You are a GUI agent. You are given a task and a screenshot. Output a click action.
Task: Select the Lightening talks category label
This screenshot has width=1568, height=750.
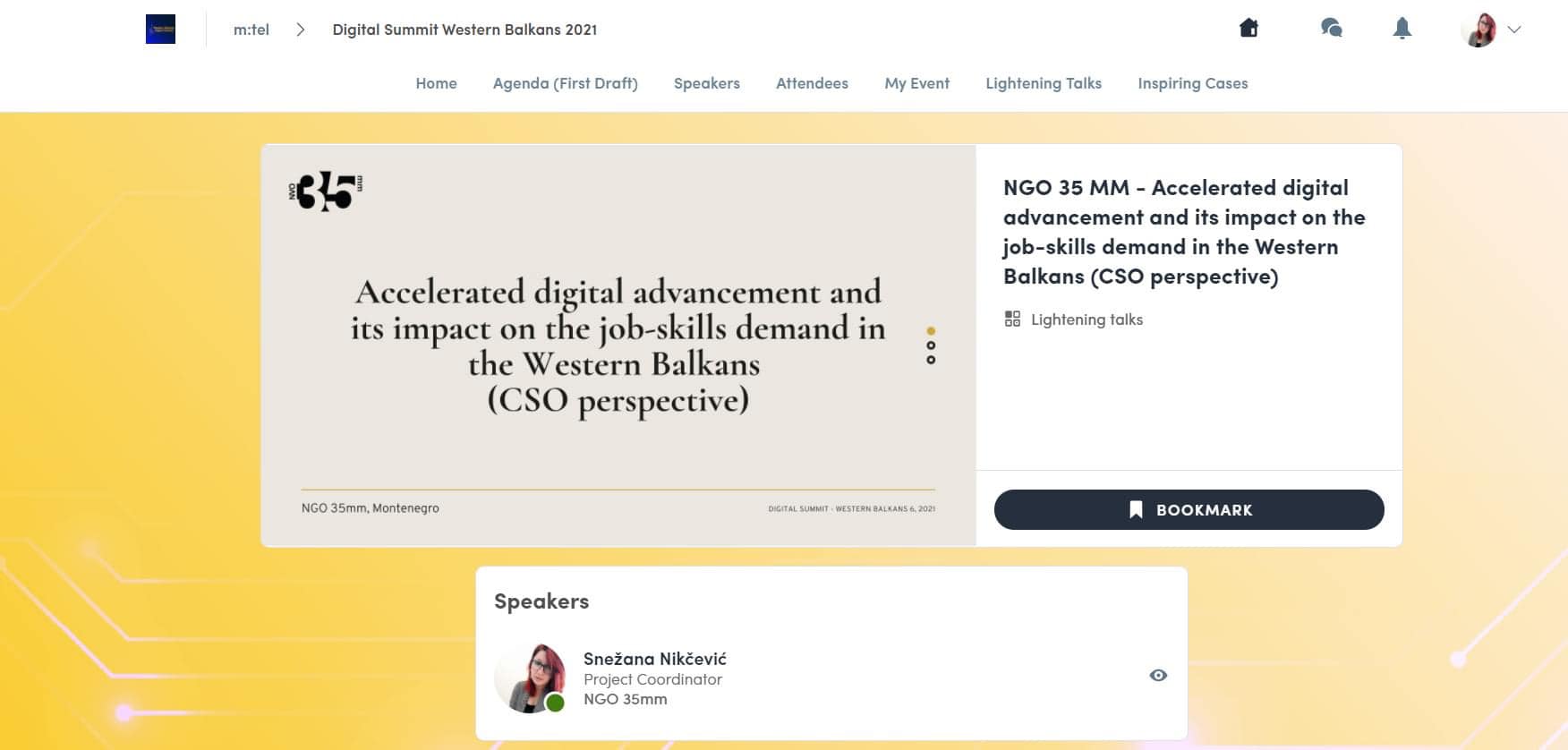tap(1087, 320)
